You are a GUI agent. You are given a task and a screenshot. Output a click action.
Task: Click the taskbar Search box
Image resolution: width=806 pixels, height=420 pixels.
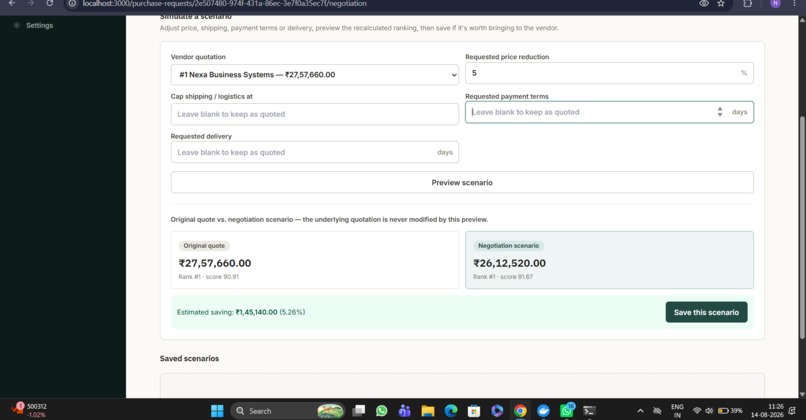pyautogui.click(x=288, y=411)
